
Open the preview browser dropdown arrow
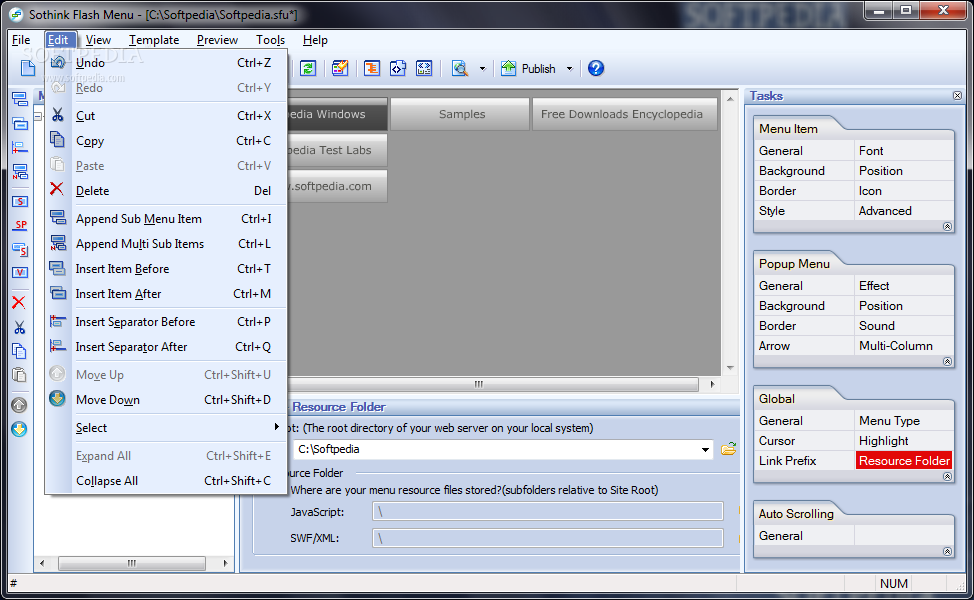click(482, 69)
